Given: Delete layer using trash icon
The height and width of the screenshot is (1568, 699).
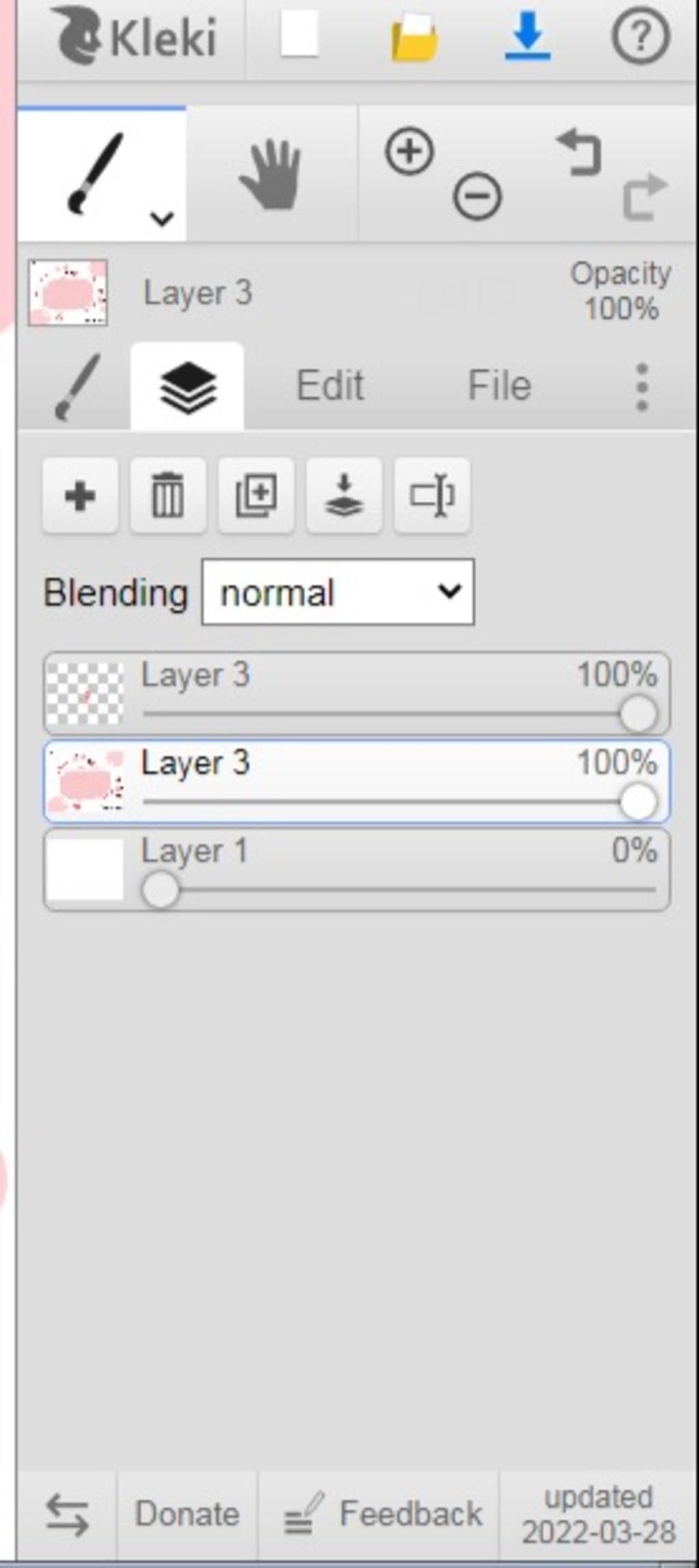Looking at the screenshot, I should point(168,496).
